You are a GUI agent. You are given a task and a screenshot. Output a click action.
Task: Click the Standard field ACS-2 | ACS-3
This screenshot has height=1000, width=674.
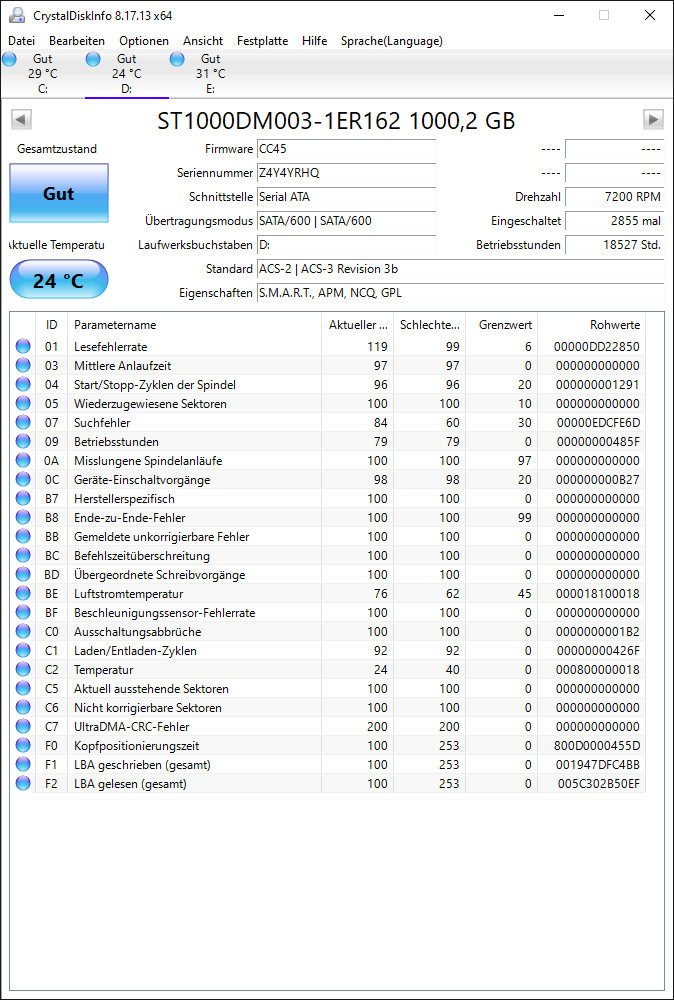point(460,269)
